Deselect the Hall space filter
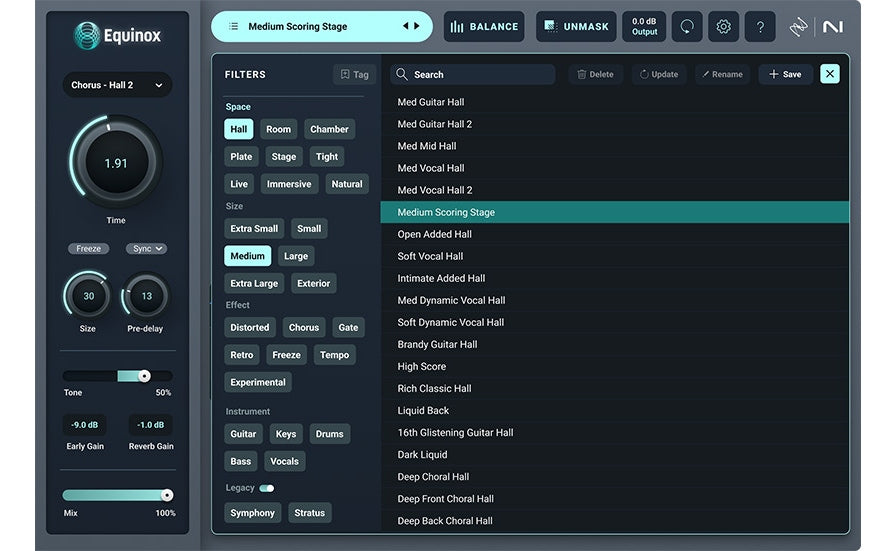The image size is (896, 551). tap(238, 129)
